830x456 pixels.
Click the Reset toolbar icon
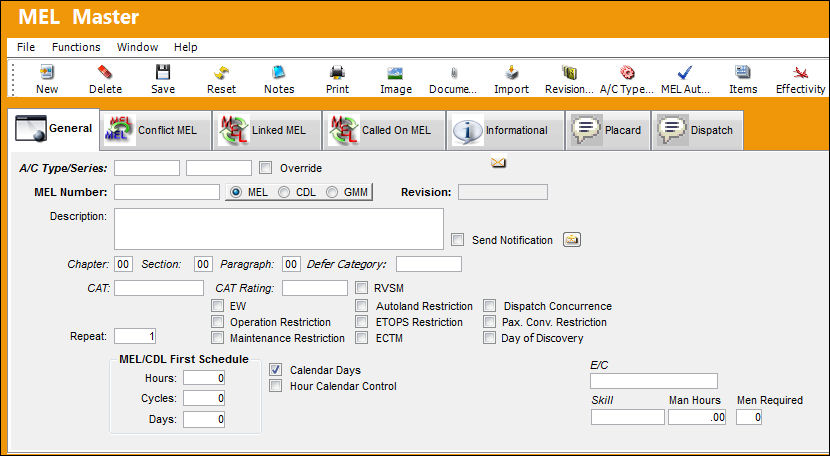coord(221,73)
